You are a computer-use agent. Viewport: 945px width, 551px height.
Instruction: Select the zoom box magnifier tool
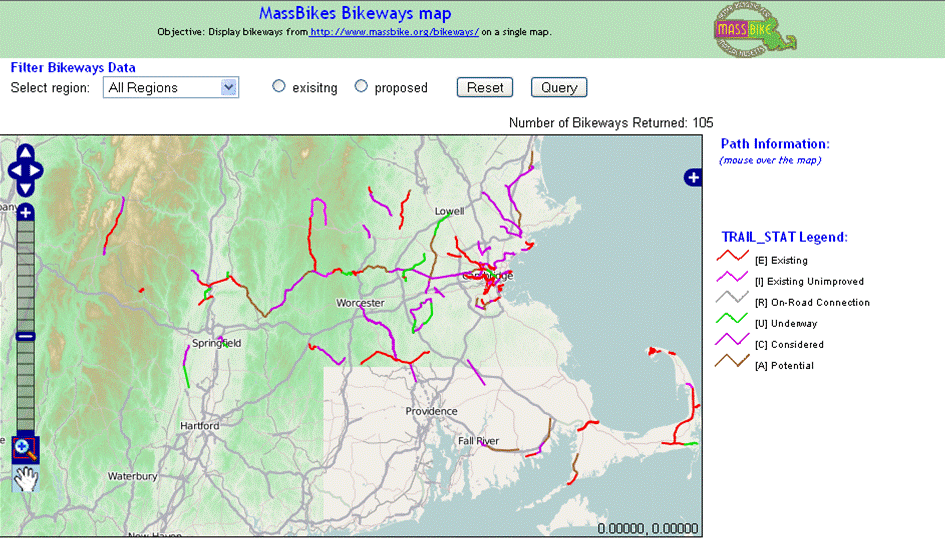(x=25, y=449)
